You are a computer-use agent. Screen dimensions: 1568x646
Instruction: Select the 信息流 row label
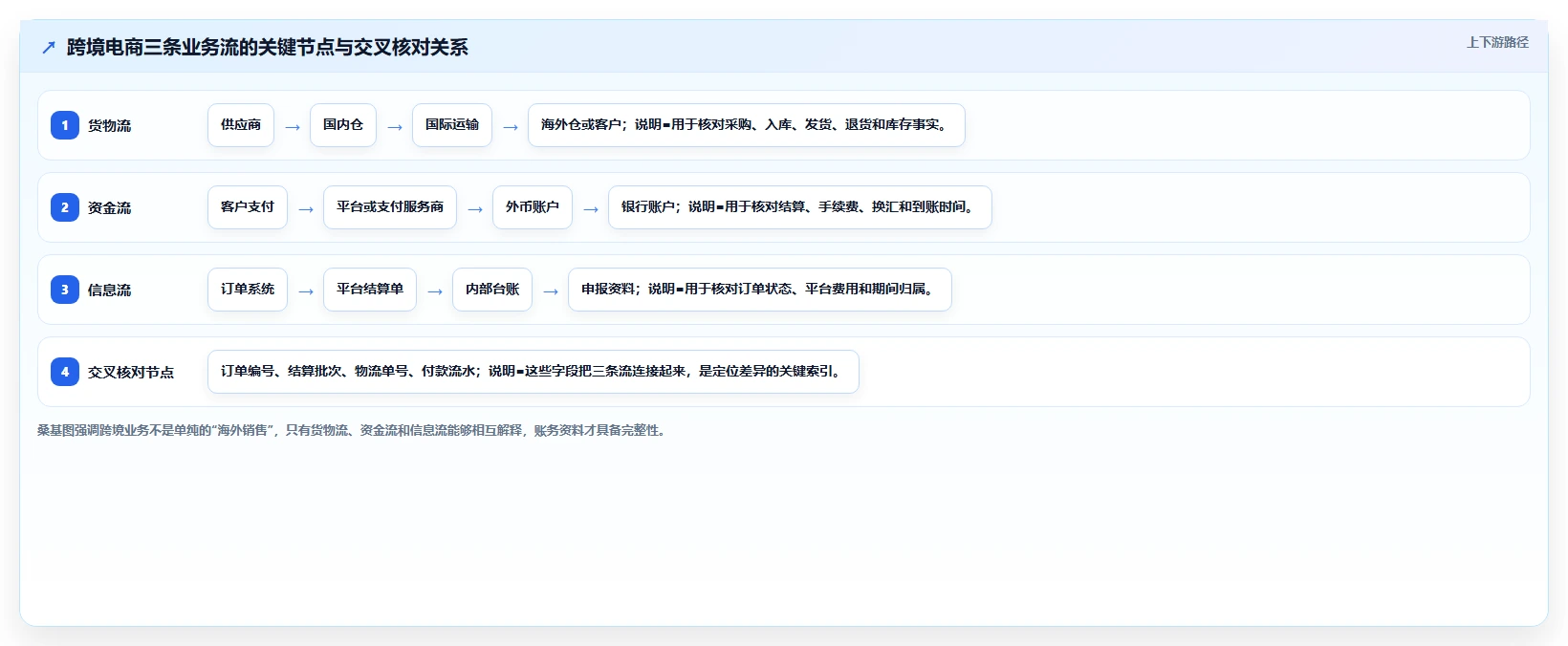110,290
